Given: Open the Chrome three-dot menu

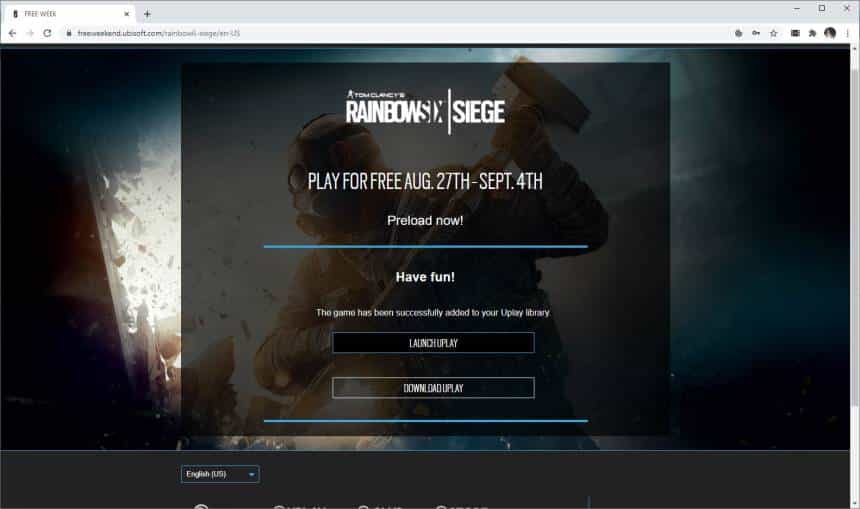Looking at the screenshot, I should [x=847, y=33].
